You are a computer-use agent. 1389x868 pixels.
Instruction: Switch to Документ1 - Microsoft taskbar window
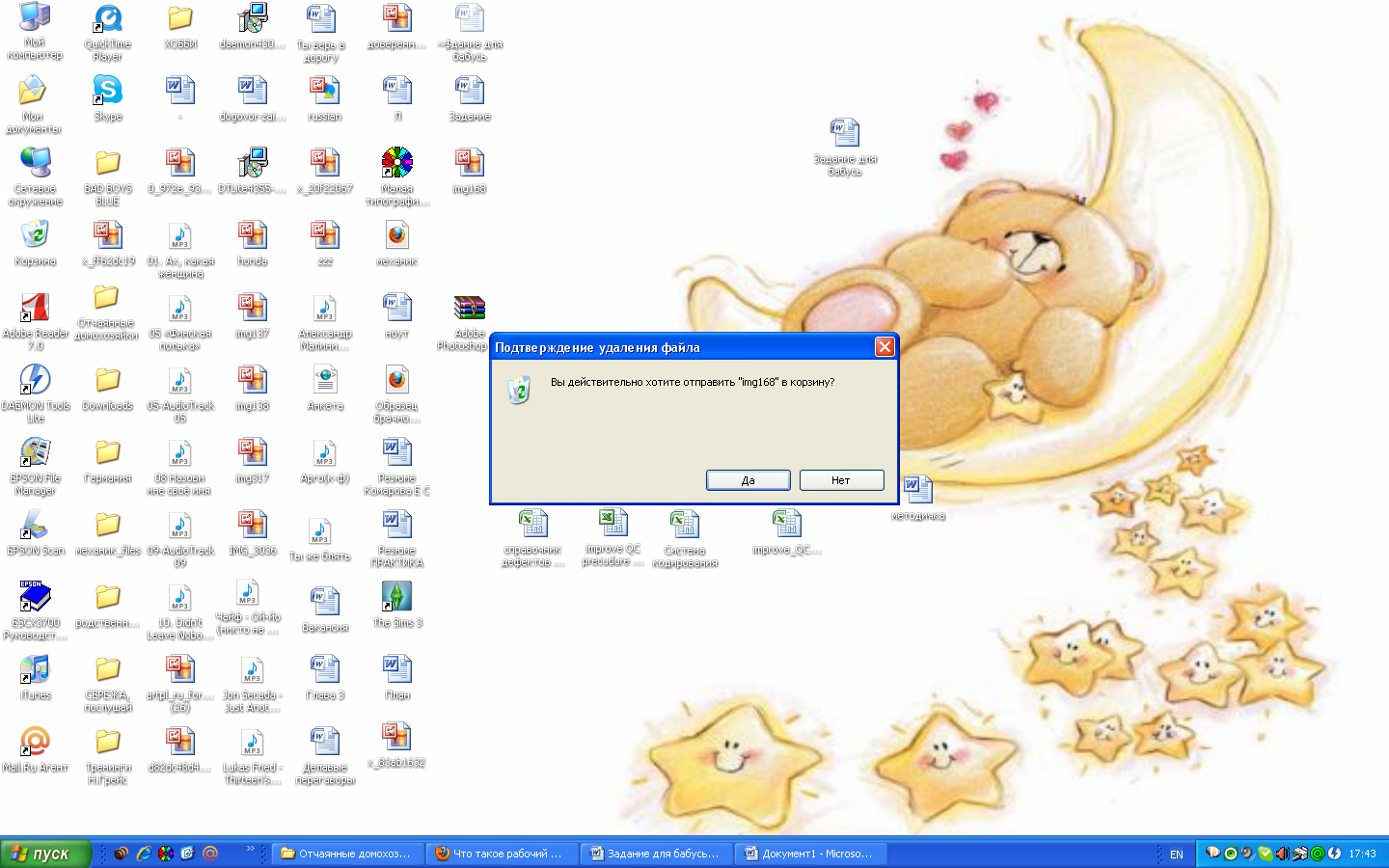coord(810,854)
